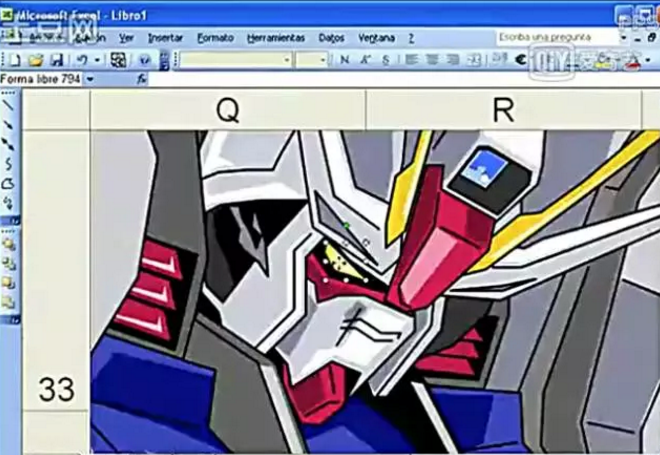The image size is (660, 455).
Task: Align text to the left
Action: (x=411, y=60)
